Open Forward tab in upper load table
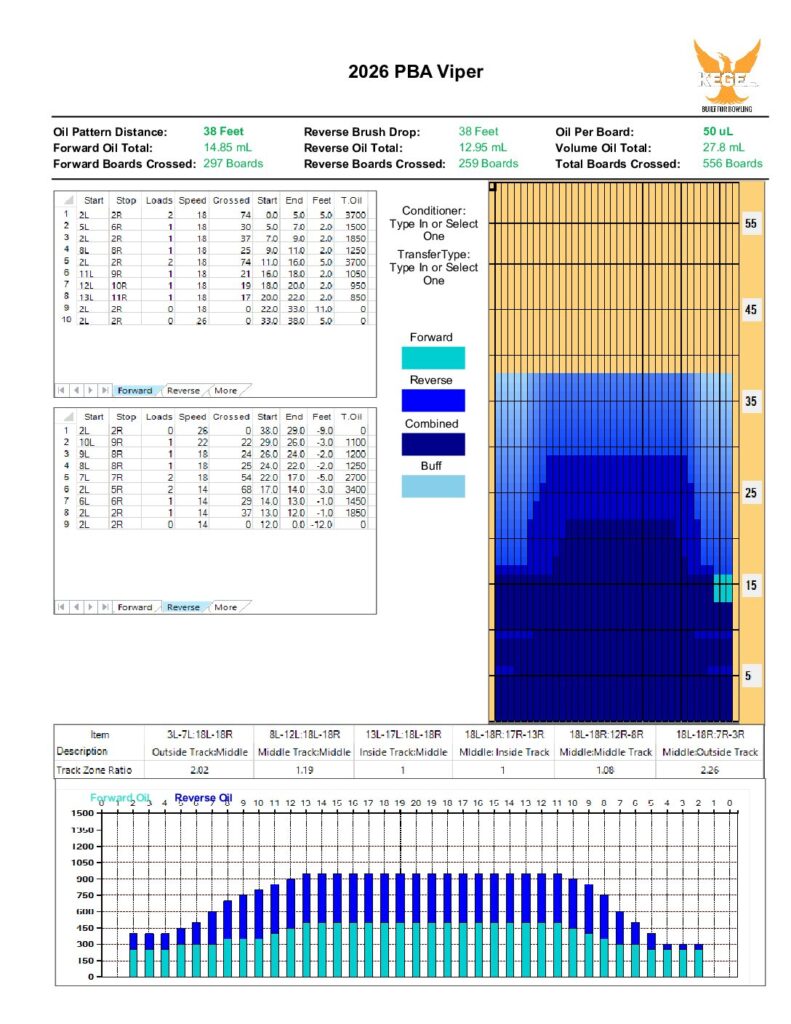 [135, 391]
